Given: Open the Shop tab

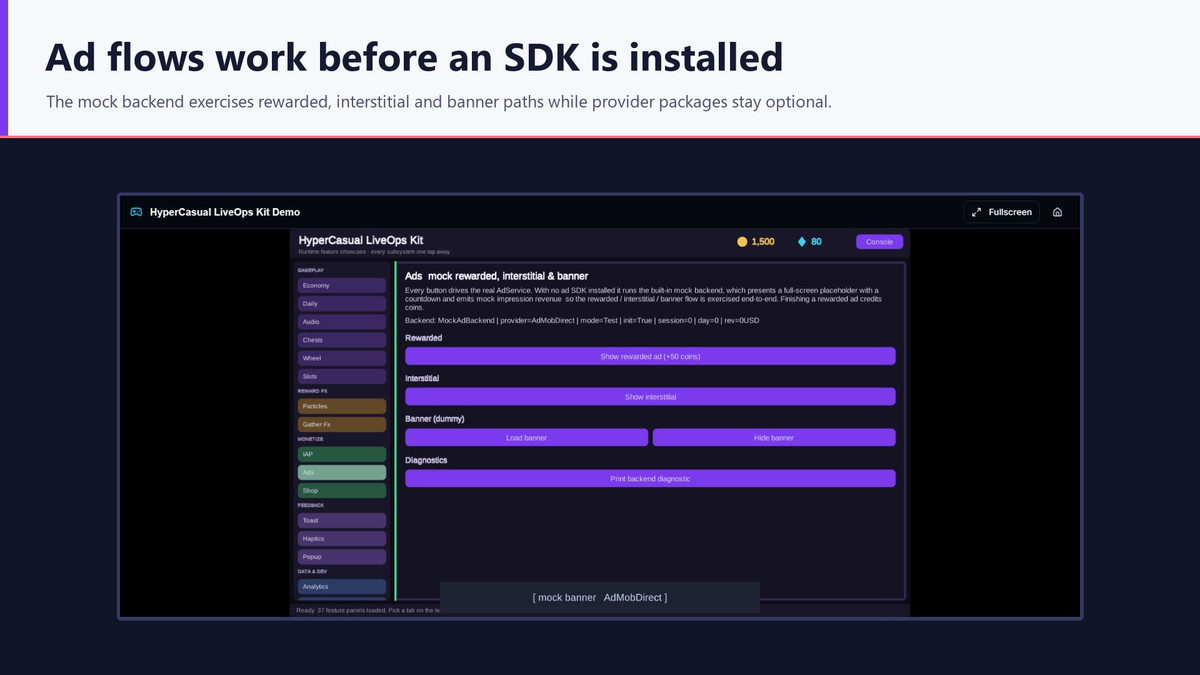Looking at the screenshot, I should [x=342, y=490].
